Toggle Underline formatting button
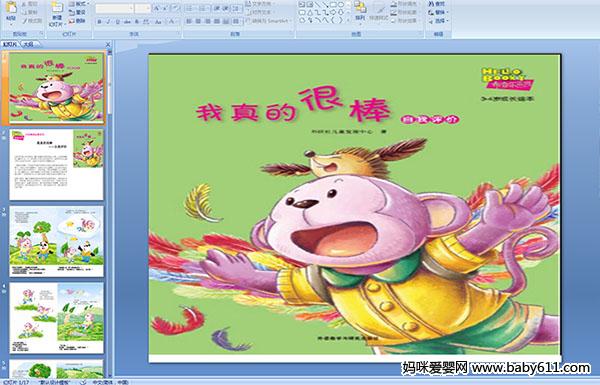The width and height of the screenshot is (600, 385). (117, 22)
